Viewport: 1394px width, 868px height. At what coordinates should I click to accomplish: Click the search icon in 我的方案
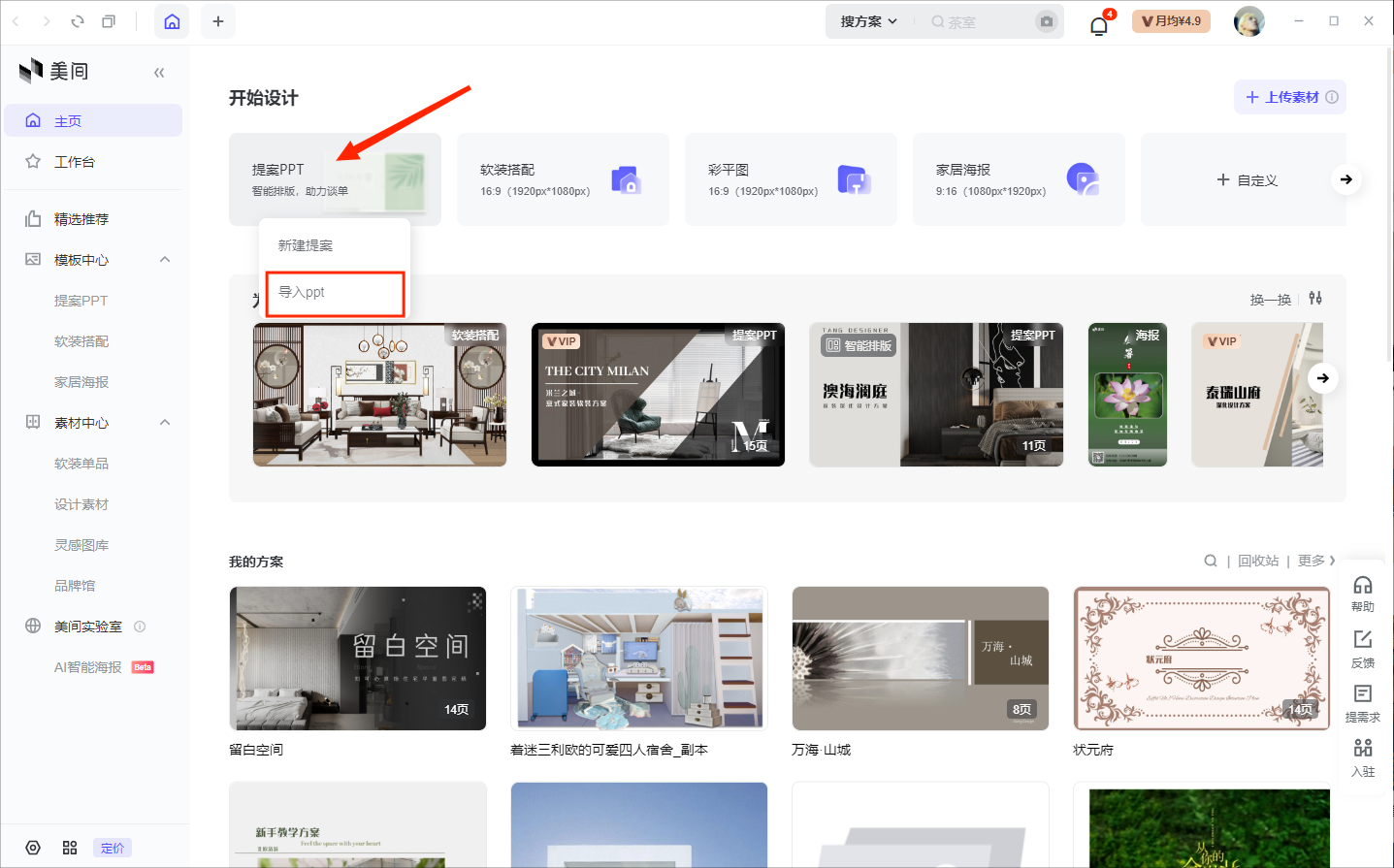[1211, 561]
